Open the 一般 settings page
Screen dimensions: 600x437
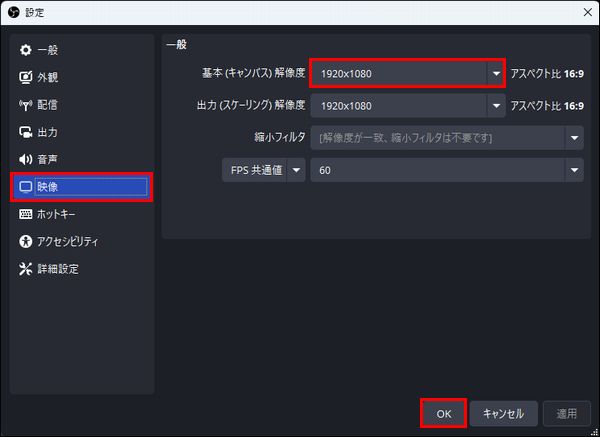pos(82,50)
